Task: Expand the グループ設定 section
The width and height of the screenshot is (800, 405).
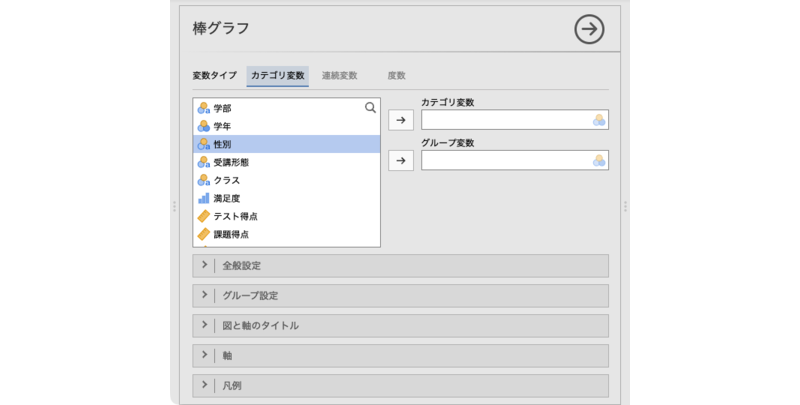Action: coord(400,296)
